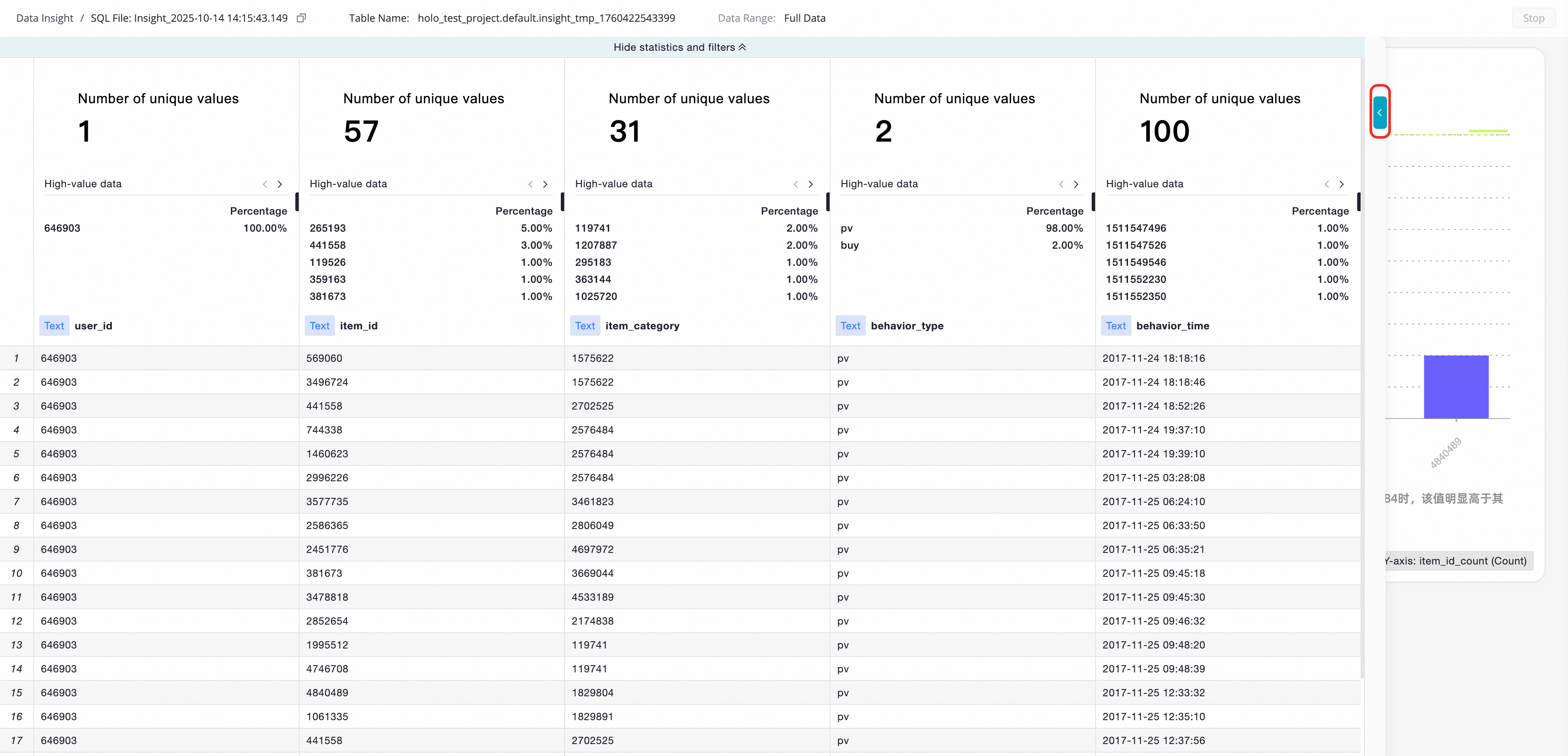Next page of item_id high-value data
This screenshot has width=1568, height=756.
(545, 184)
